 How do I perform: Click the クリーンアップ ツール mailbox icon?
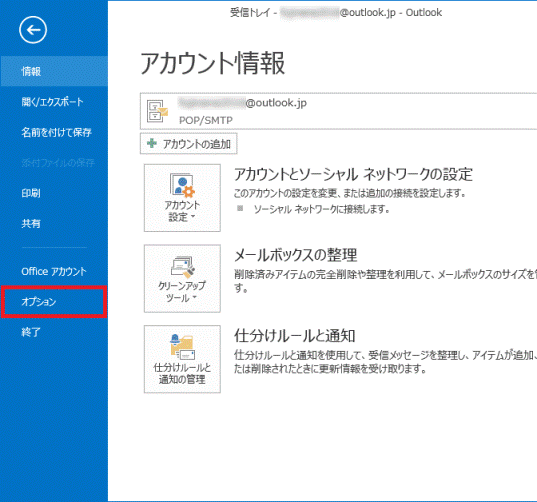(183, 267)
